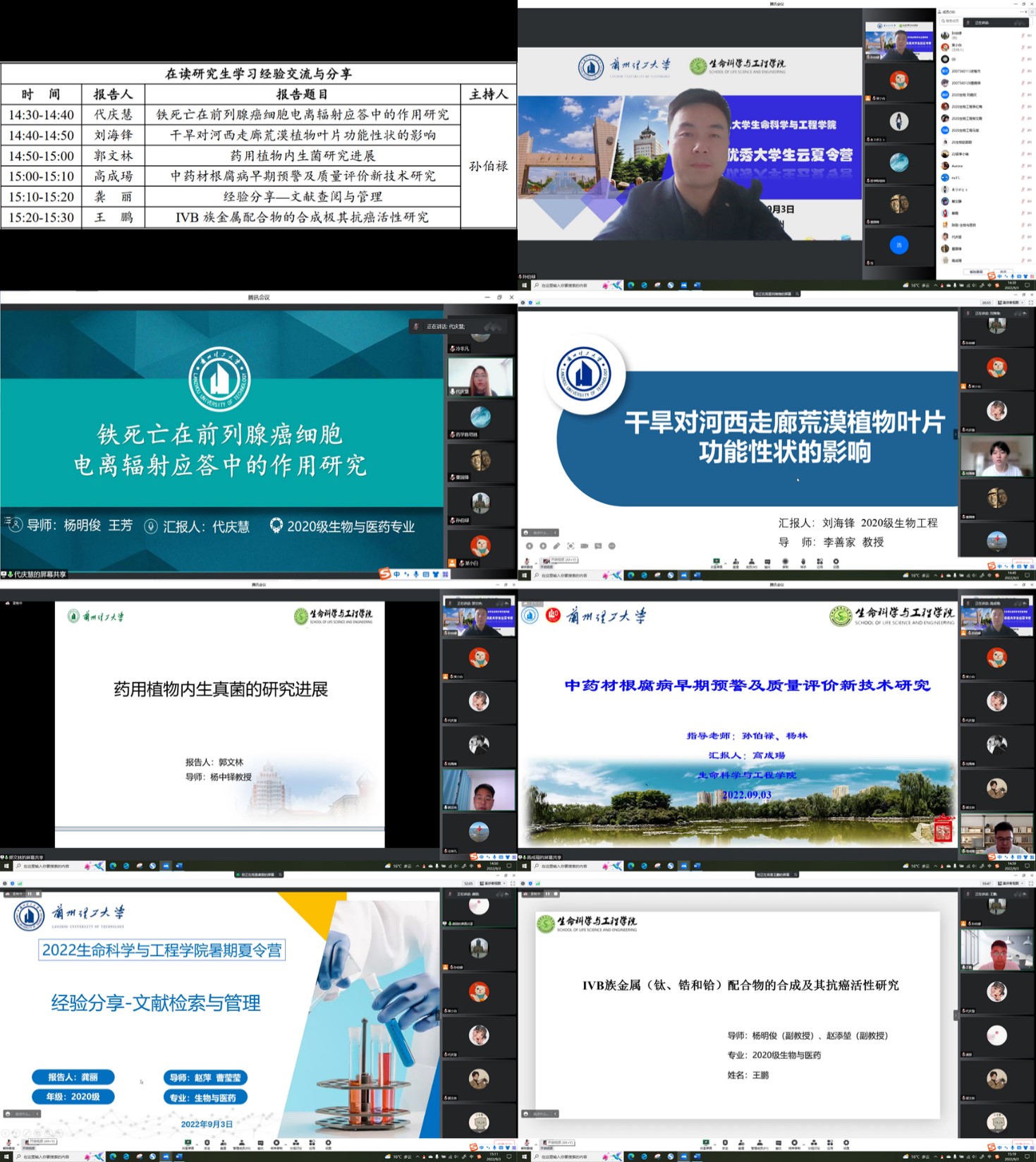Image resolution: width=1036 pixels, height=1162 pixels.
Task: Click the next-slide arrow on the drought presentation
Action: 543,545
